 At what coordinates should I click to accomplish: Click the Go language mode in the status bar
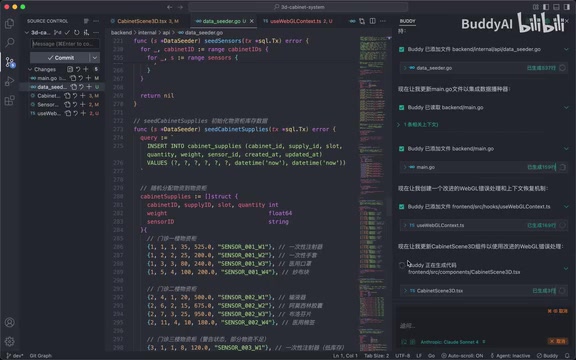pos(431,356)
